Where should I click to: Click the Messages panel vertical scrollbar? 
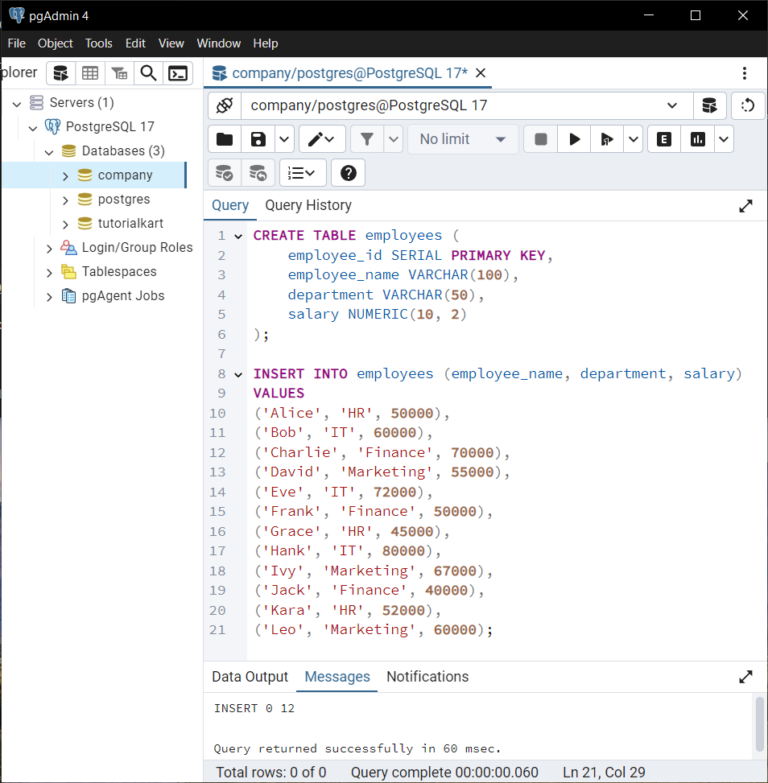(760, 724)
